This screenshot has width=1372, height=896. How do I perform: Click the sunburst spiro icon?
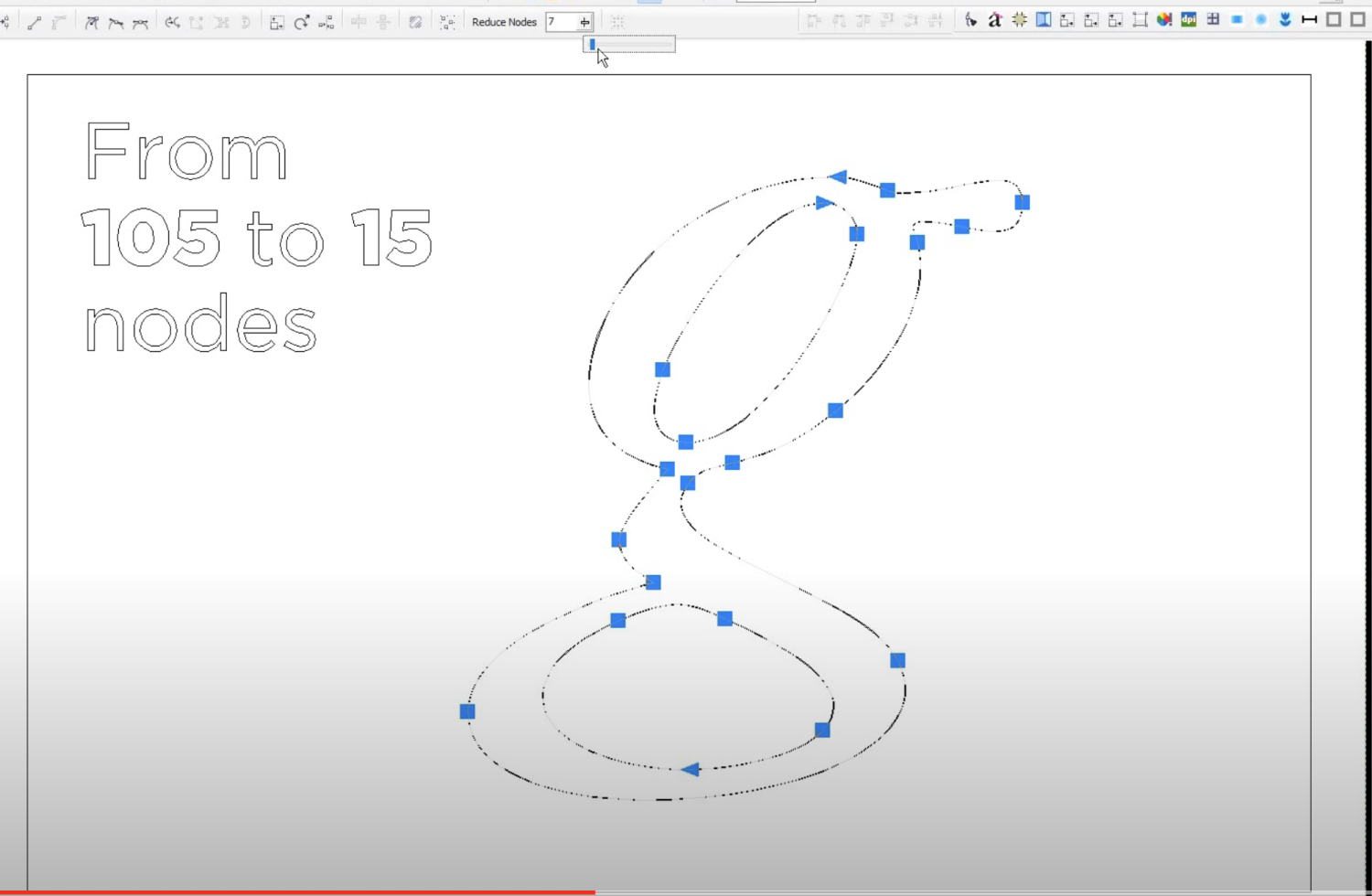[1020, 20]
